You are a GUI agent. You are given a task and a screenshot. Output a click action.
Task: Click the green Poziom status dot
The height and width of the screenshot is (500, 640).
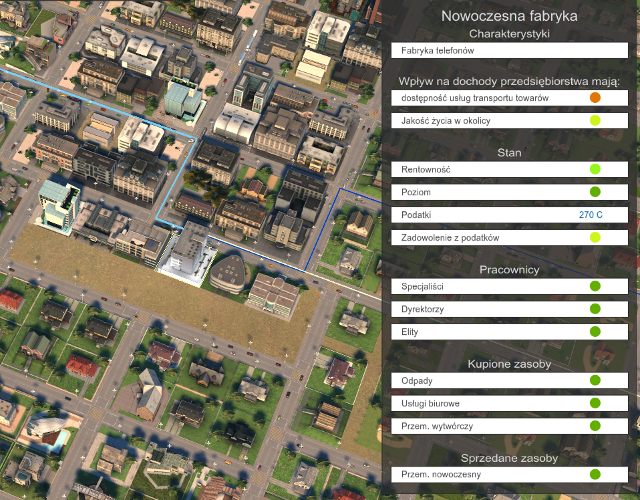tap(595, 192)
